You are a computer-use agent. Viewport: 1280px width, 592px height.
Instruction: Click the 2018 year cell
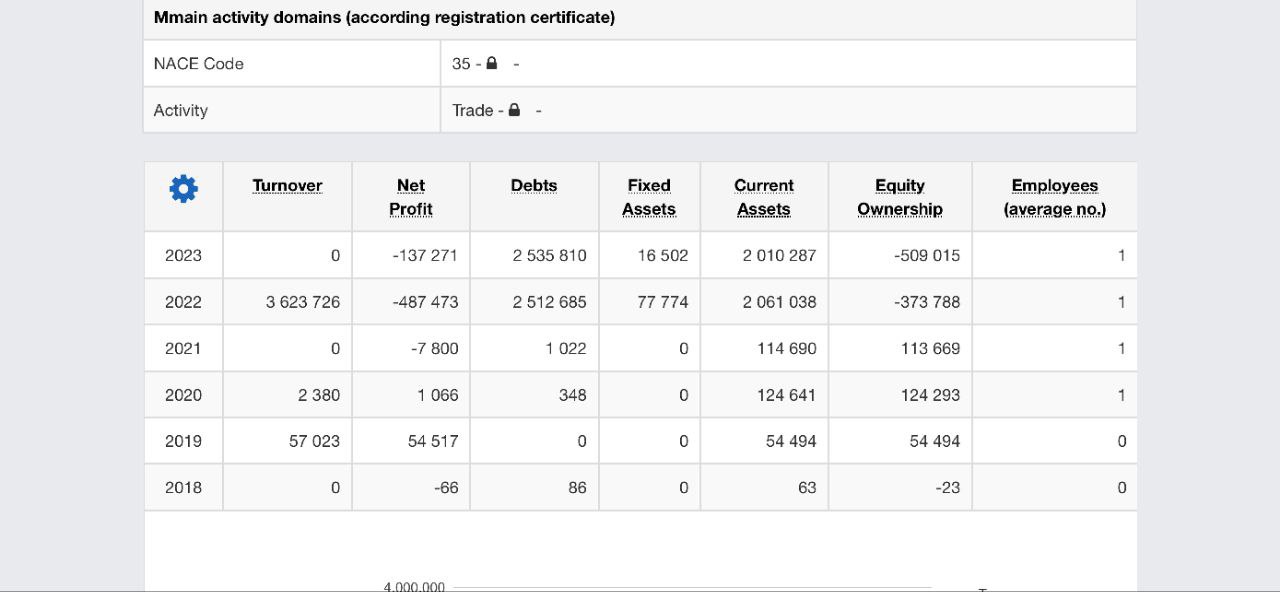pyautogui.click(x=183, y=487)
